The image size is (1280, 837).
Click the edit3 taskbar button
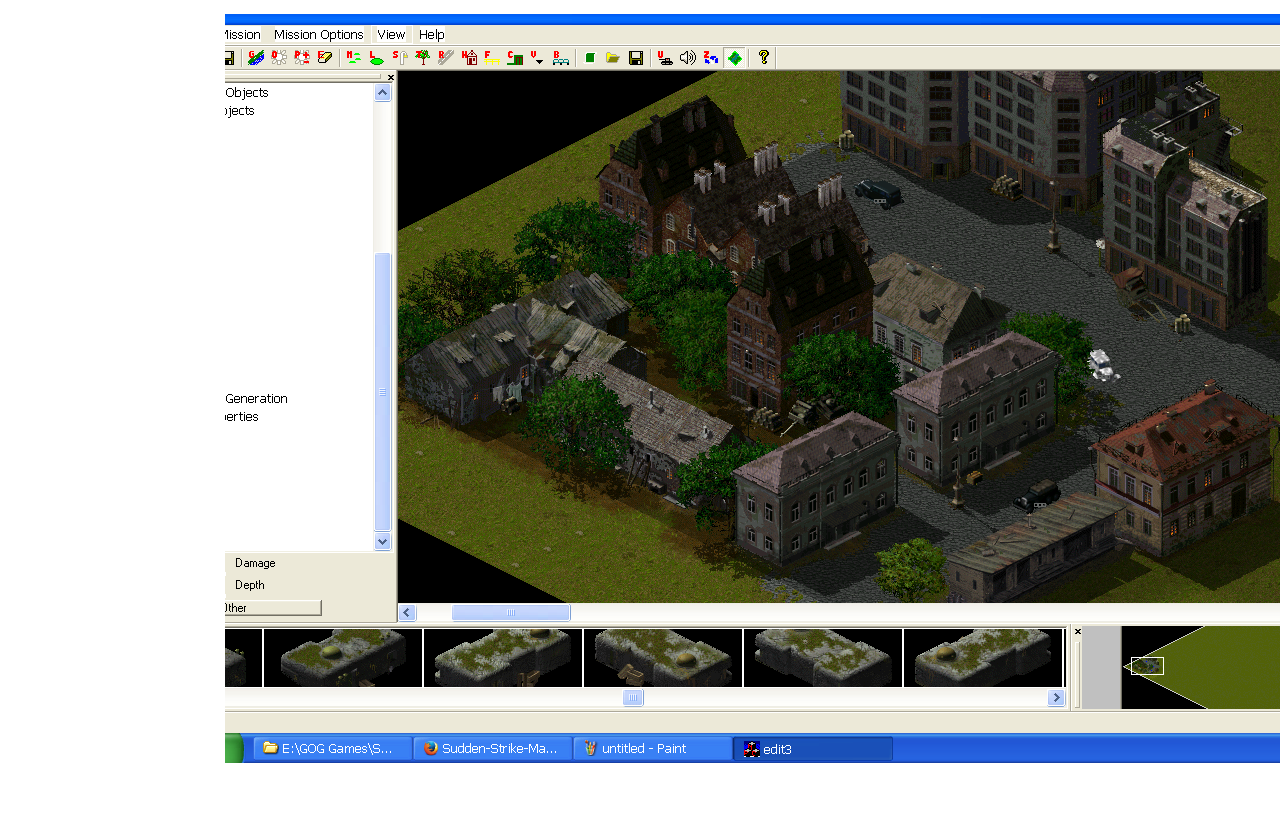tap(813, 749)
